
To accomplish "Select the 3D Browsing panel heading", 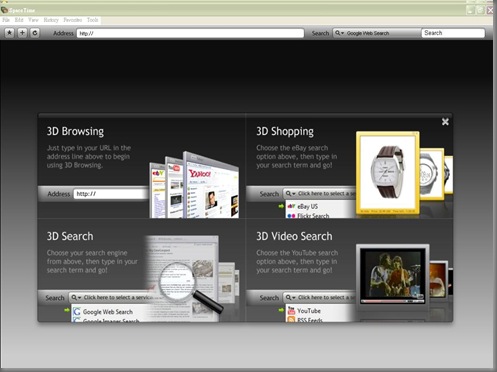I will tap(75, 131).
